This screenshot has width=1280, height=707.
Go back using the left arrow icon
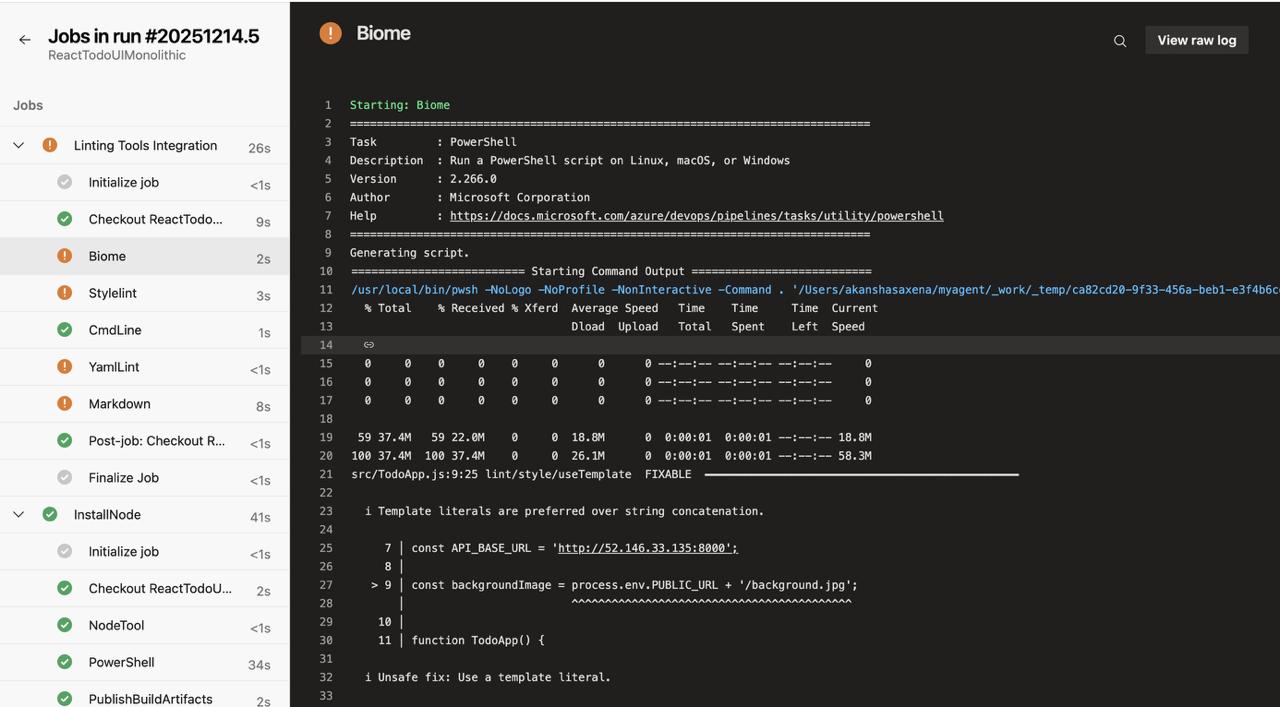pyautogui.click(x=24, y=40)
